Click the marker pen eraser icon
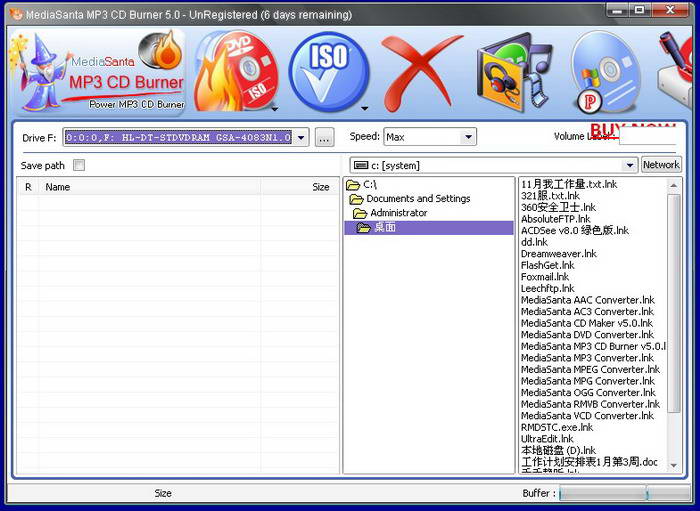The height and width of the screenshot is (511, 700). pyautogui.click(x=674, y=69)
